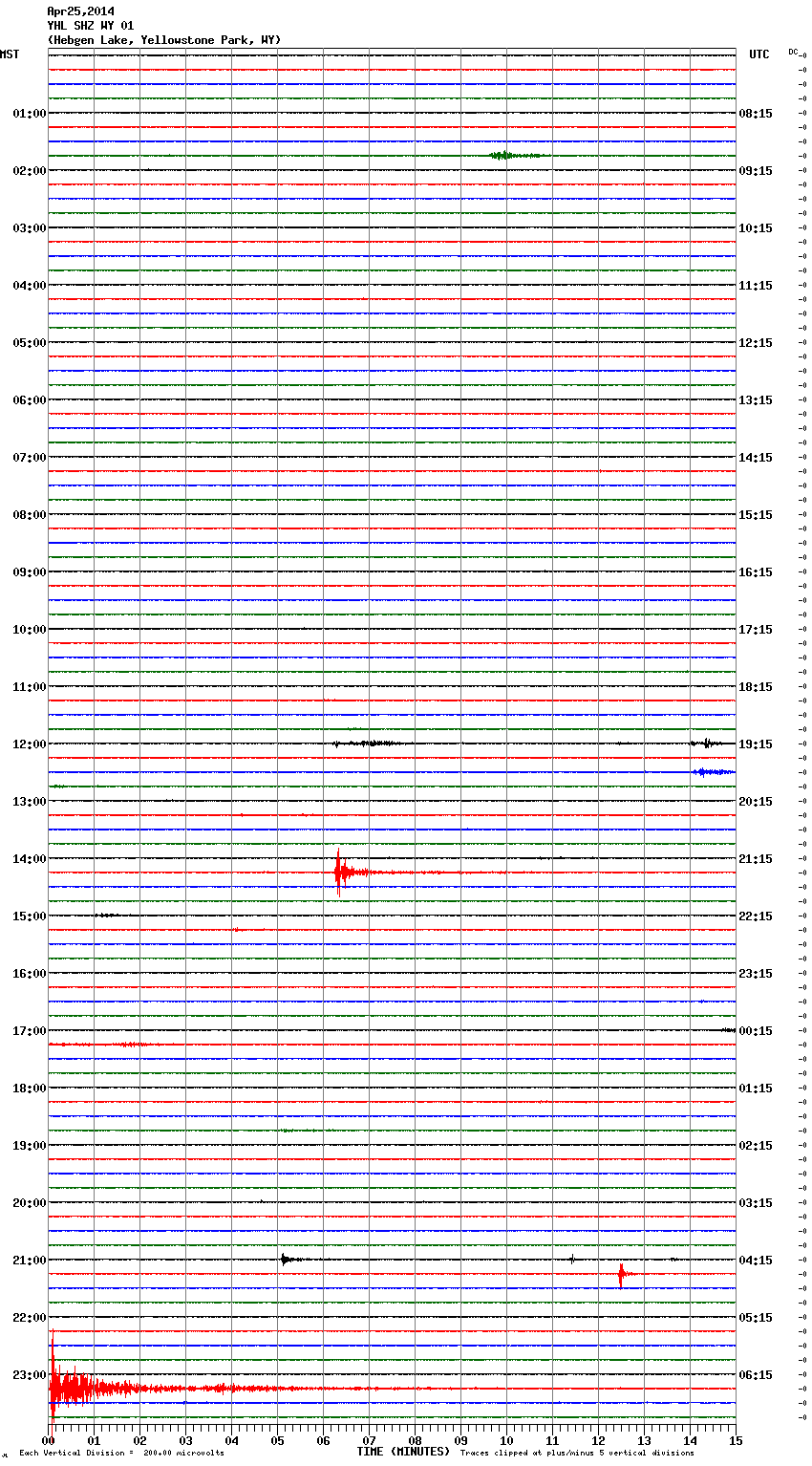The image size is (812, 1466).
Task: Click the 00 minute axis tick label
Action: [x=49, y=1440]
